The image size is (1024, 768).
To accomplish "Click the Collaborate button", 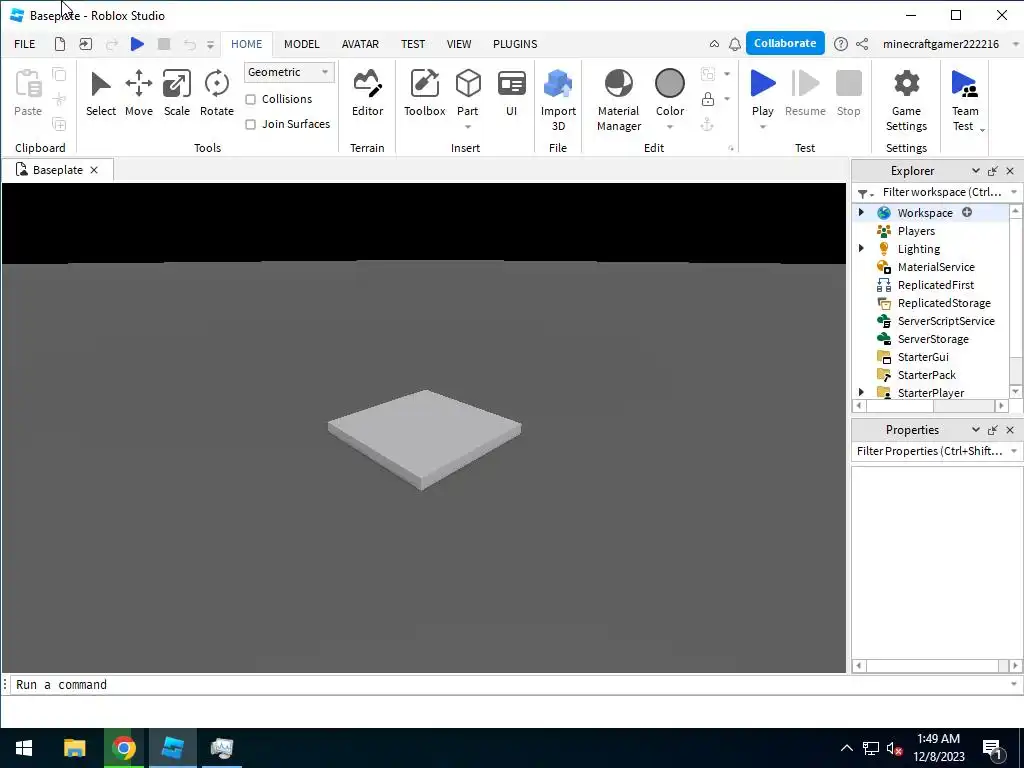I will coord(785,43).
